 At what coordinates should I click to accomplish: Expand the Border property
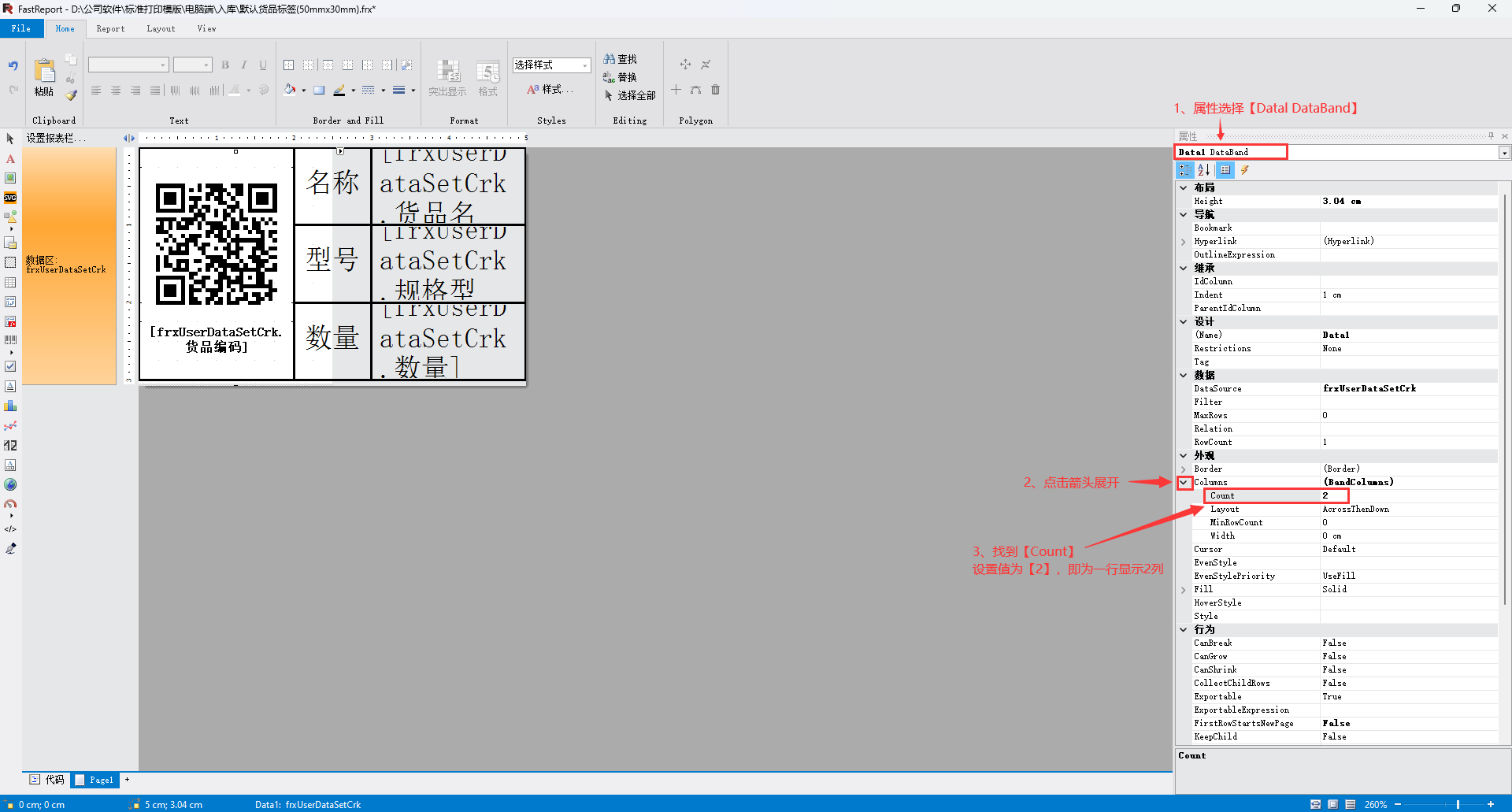[x=1184, y=469]
